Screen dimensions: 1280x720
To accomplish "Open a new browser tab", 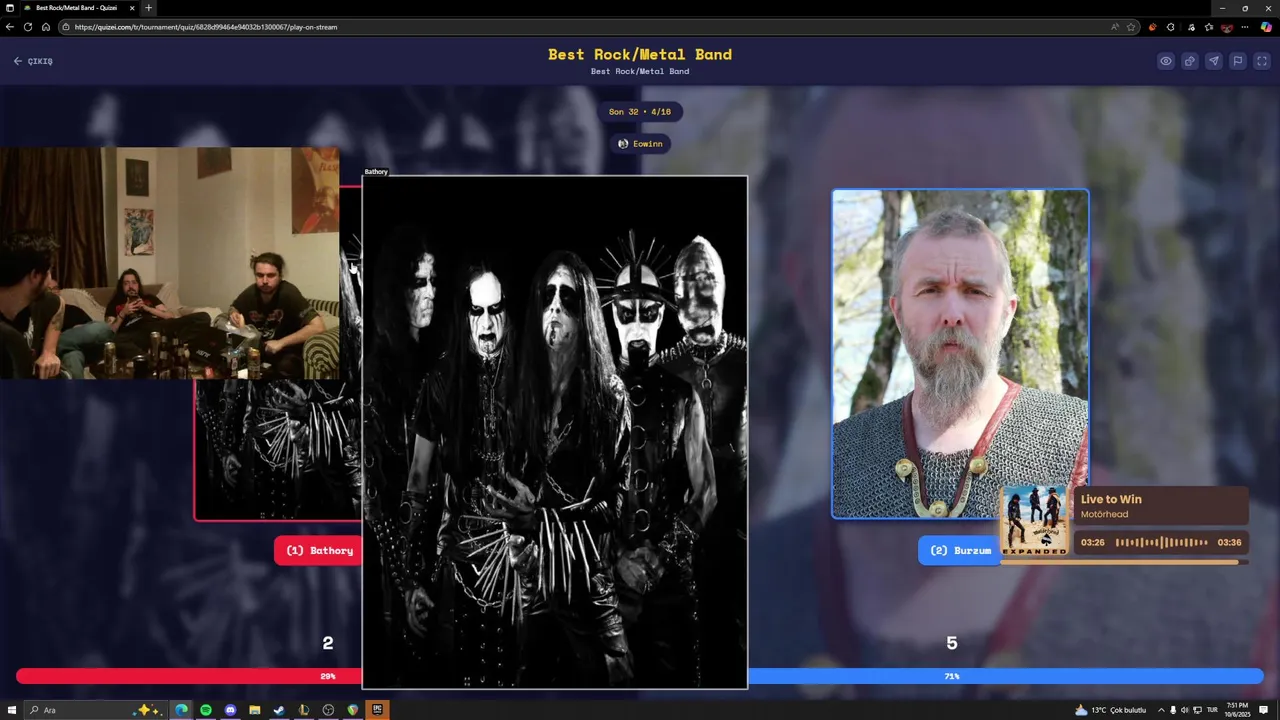I will point(149,8).
